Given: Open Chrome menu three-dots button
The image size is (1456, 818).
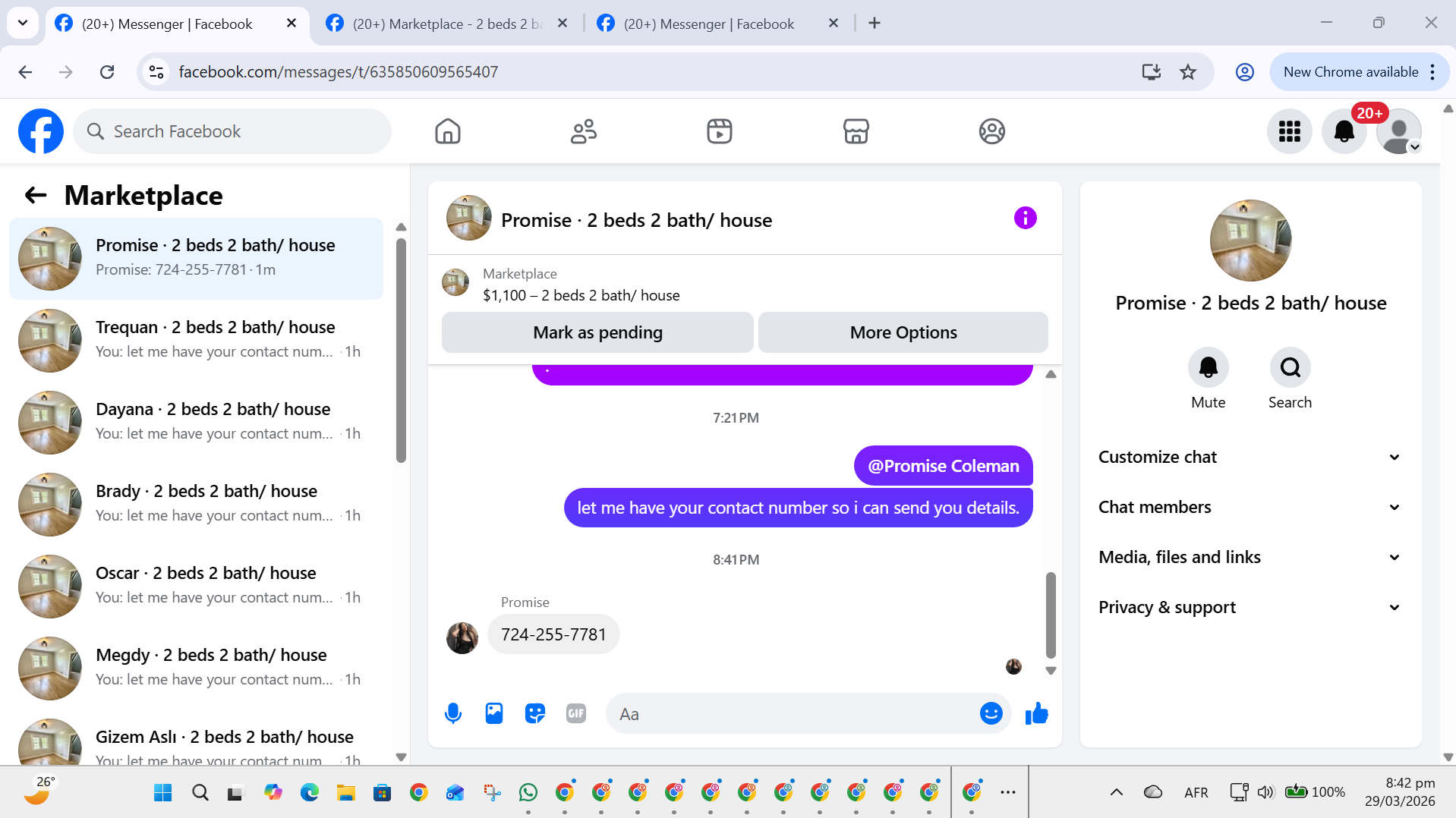Looking at the screenshot, I should 1432,72.
